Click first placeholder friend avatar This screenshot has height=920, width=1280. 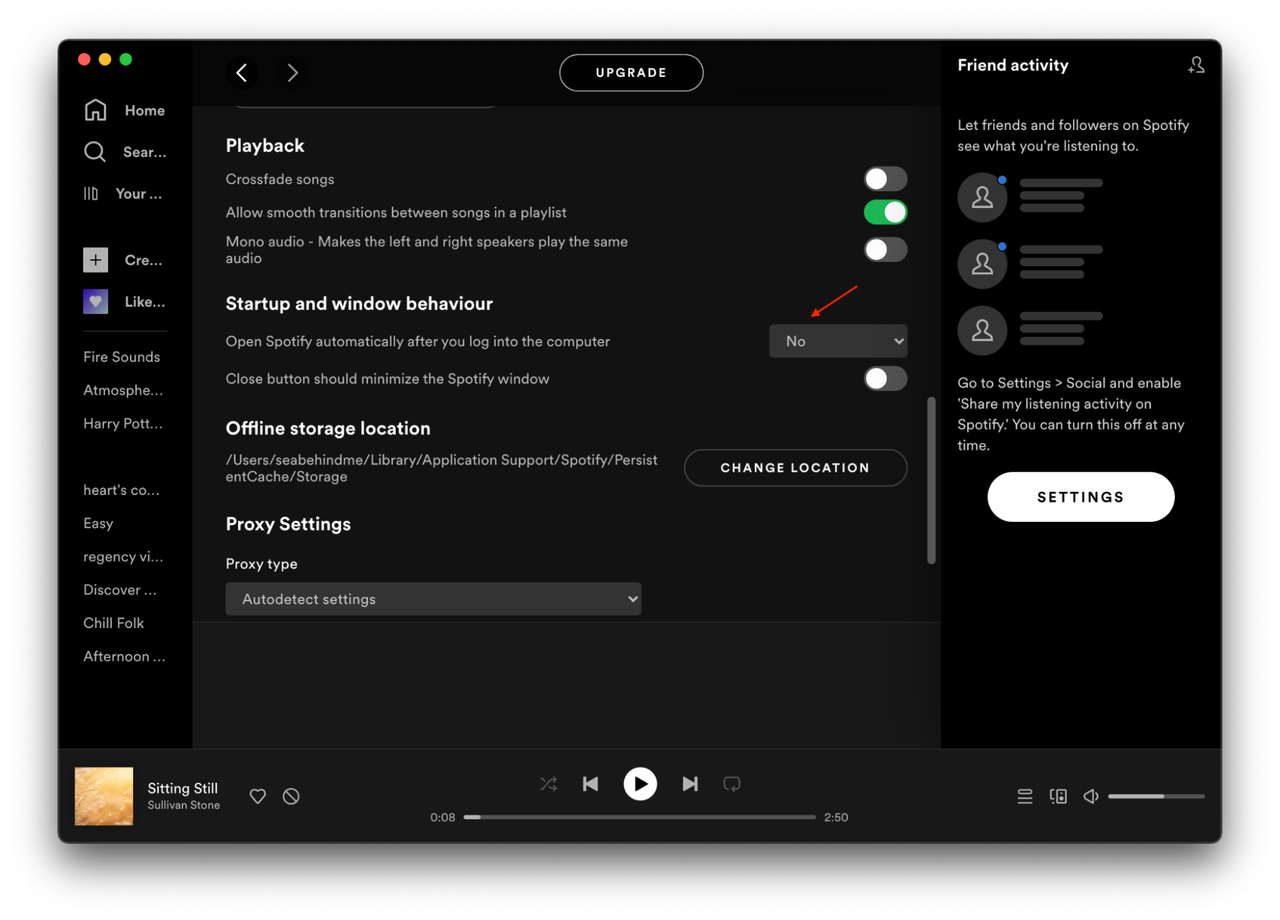(x=982, y=197)
